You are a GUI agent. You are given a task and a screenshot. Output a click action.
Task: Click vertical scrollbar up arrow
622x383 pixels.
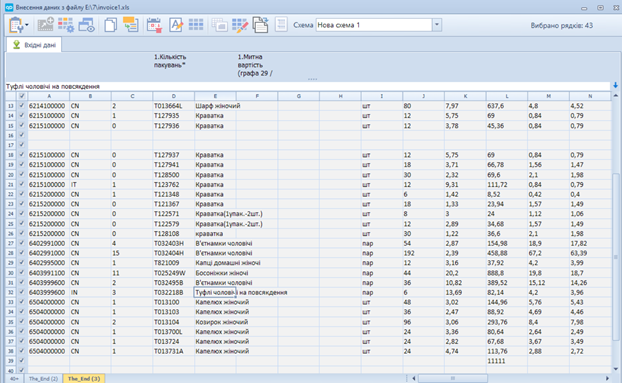615,96
